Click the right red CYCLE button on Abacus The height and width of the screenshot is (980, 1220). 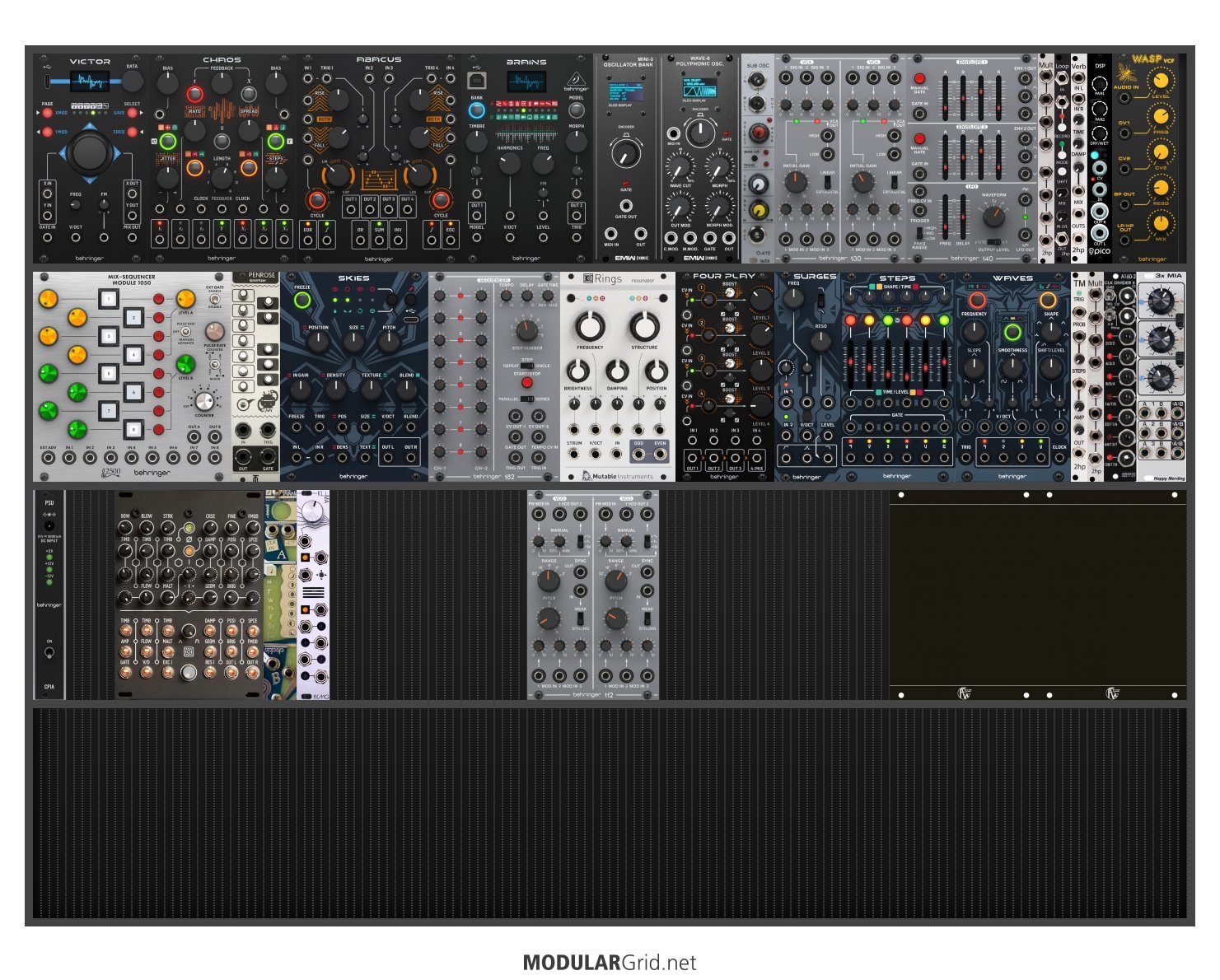tap(440, 200)
